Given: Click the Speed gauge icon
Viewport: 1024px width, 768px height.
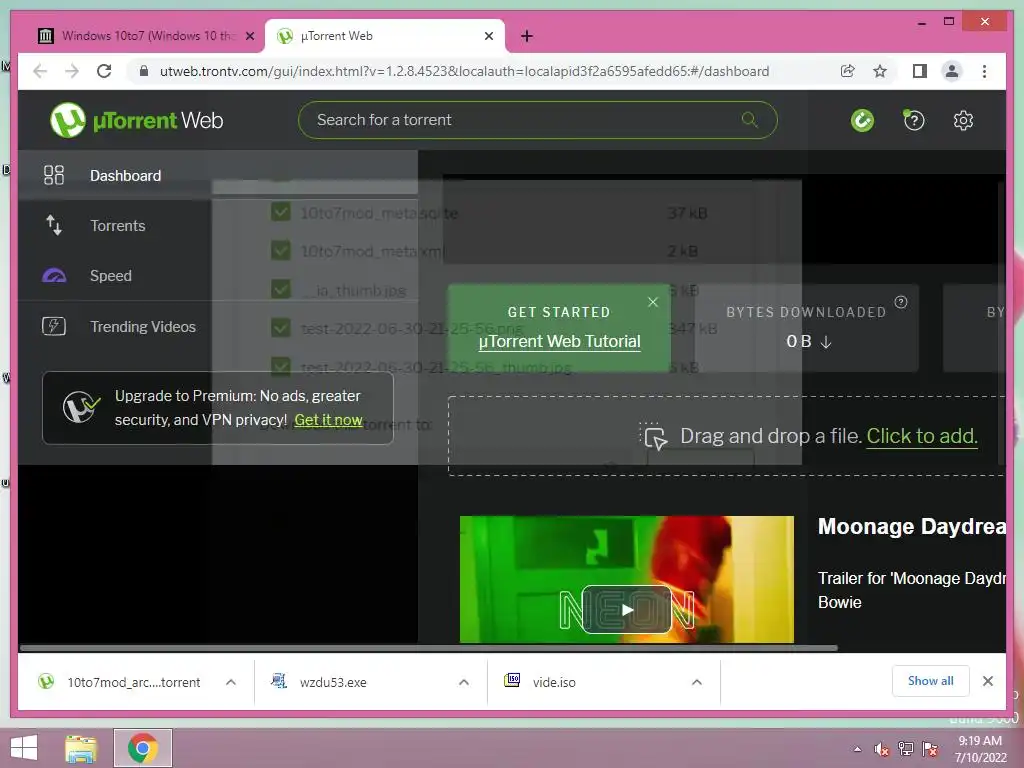Looking at the screenshot, I should pyautogui.click(x=54, y=276).
